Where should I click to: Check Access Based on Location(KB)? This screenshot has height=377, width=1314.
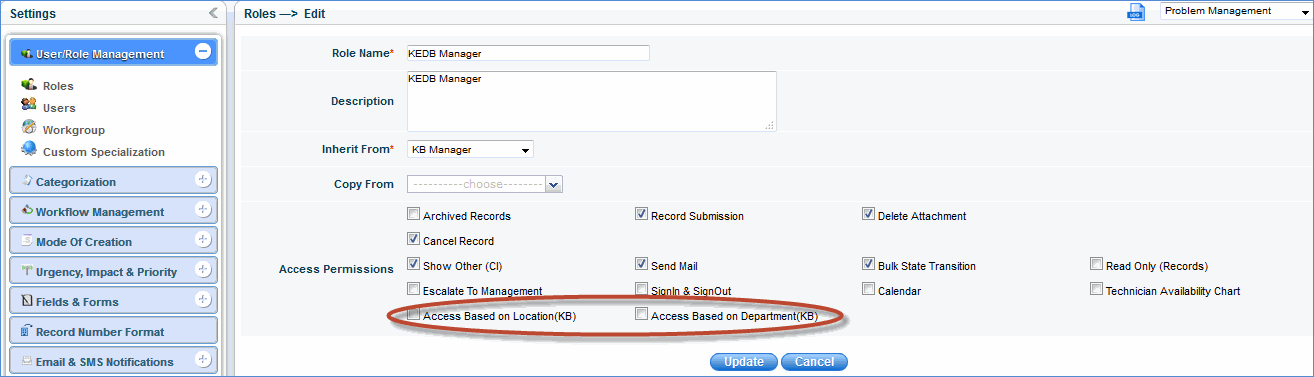point(413,314)
